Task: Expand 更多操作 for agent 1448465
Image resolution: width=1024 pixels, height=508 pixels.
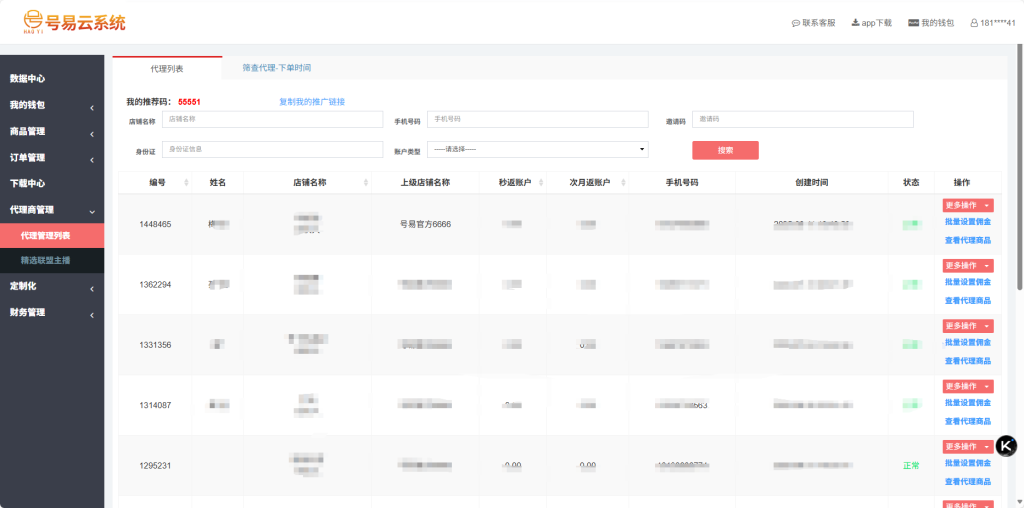Action: pyautogui.click(x=967, y=205)
